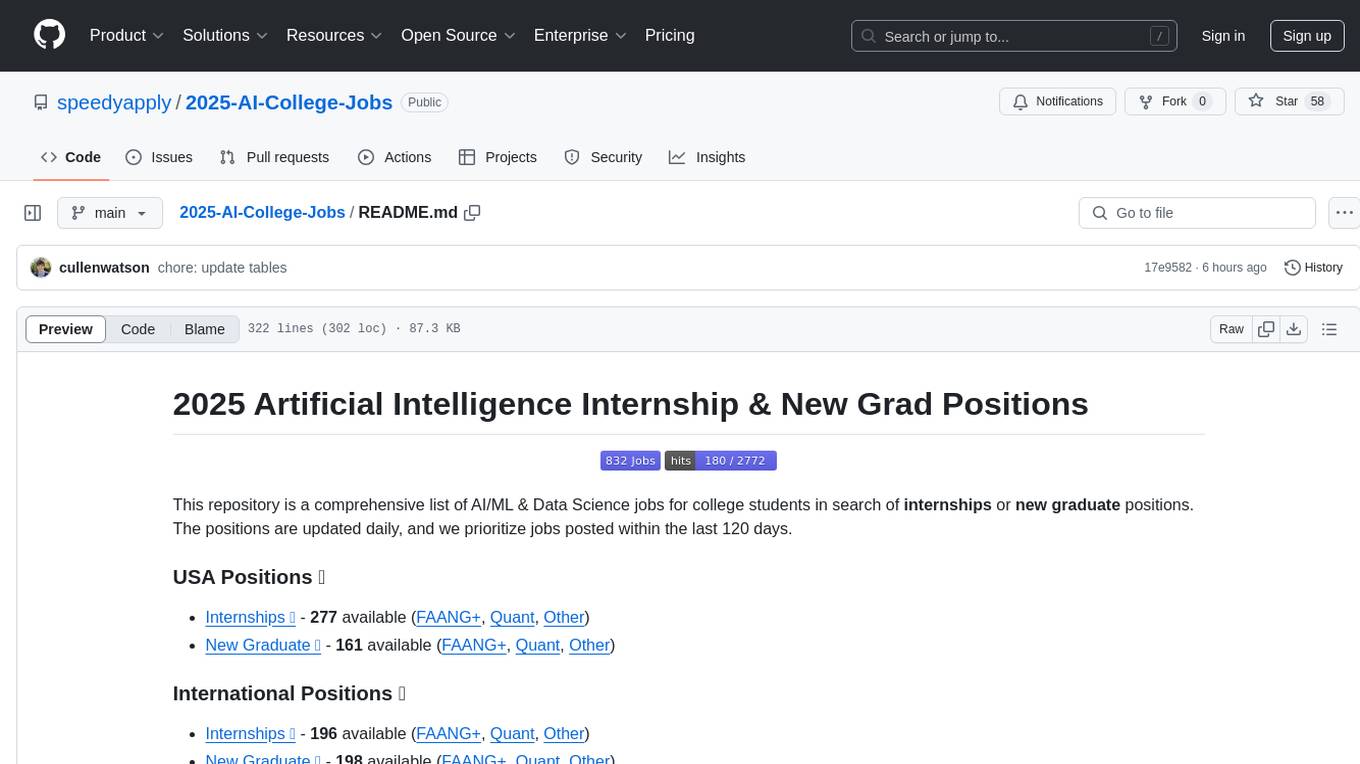
Task: Open the Actions tab
Action: tap(394, 157)
